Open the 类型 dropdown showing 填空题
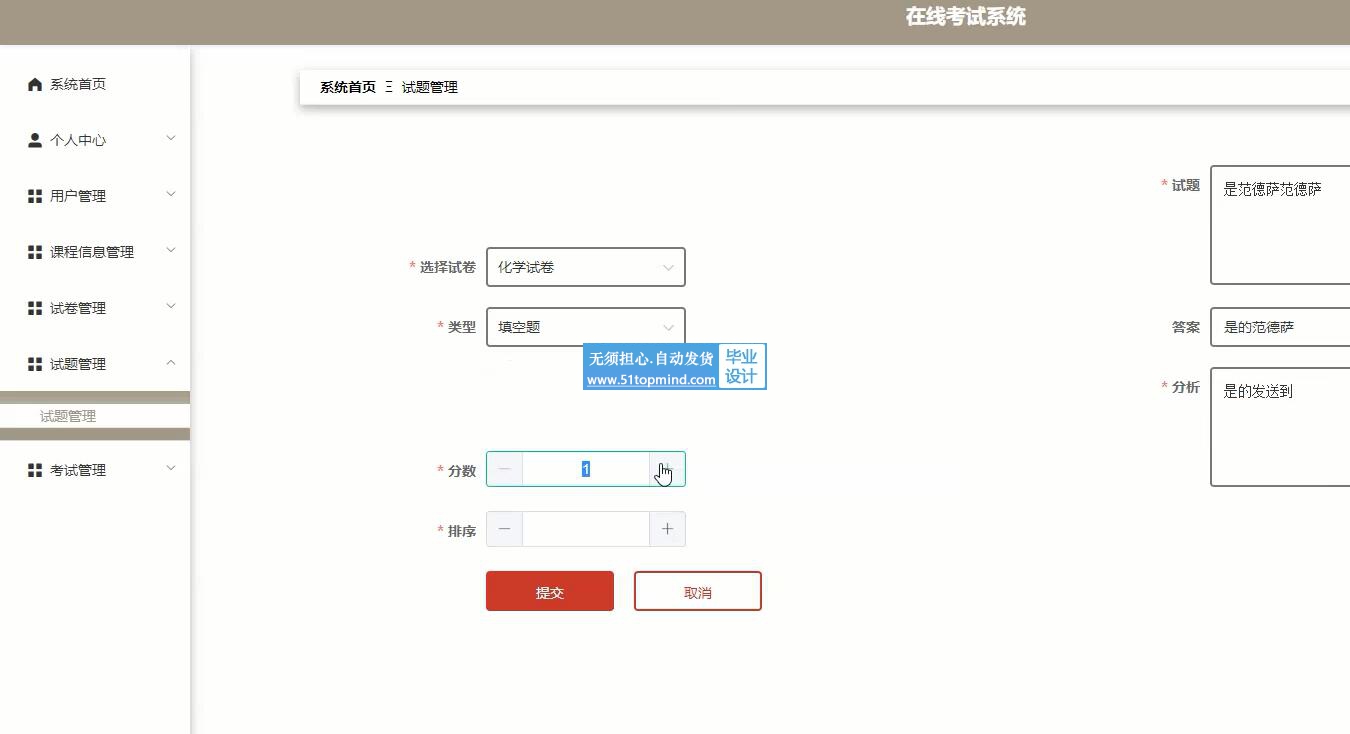The width and height of the screenshot is (1350, 734). 585,327
